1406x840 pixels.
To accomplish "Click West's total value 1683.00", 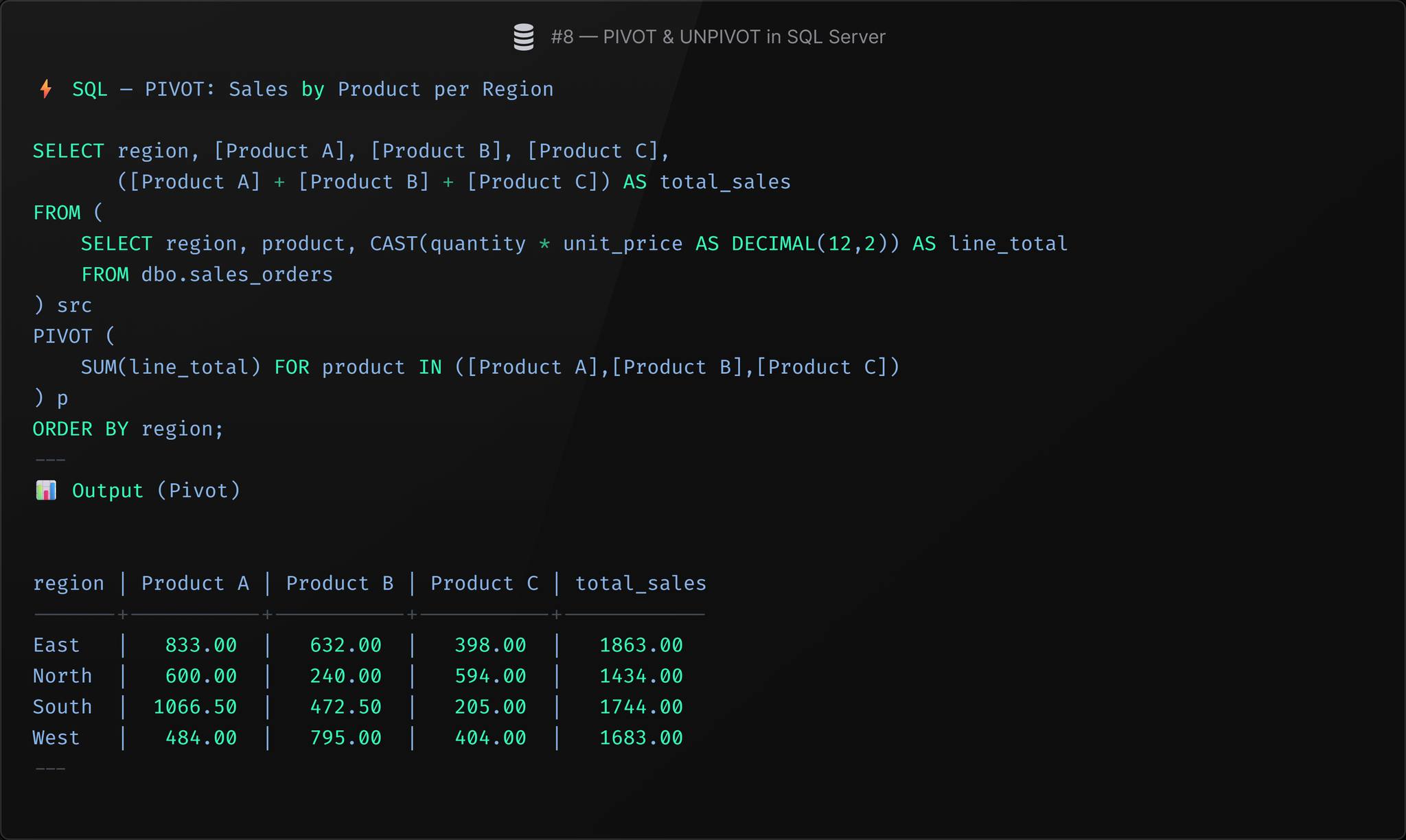I will pos(641,738).
